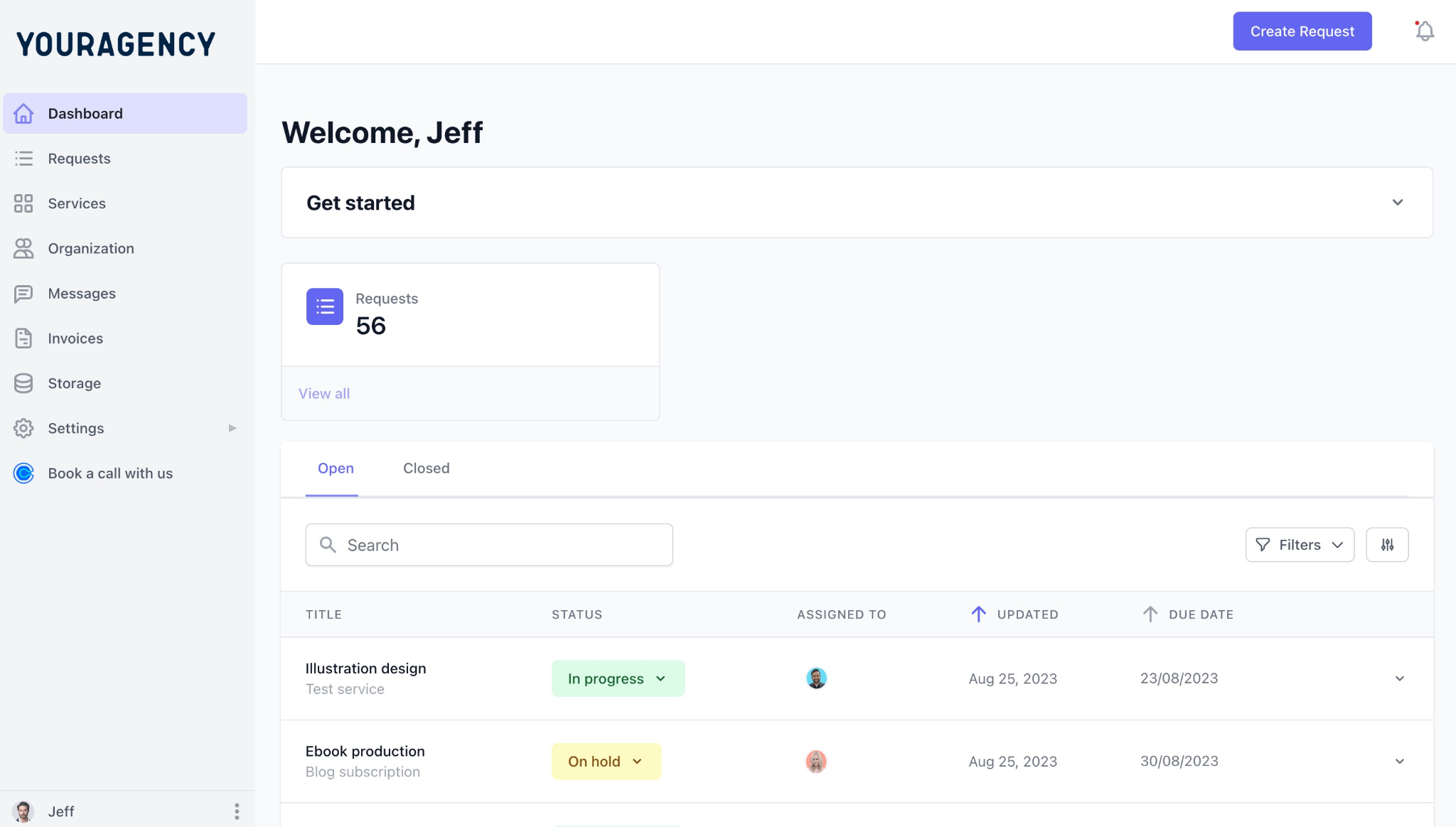The width and height of the screenshot is (1456, 827).
Task: Open Jeff user options three-dot menu
Action: 237,811
